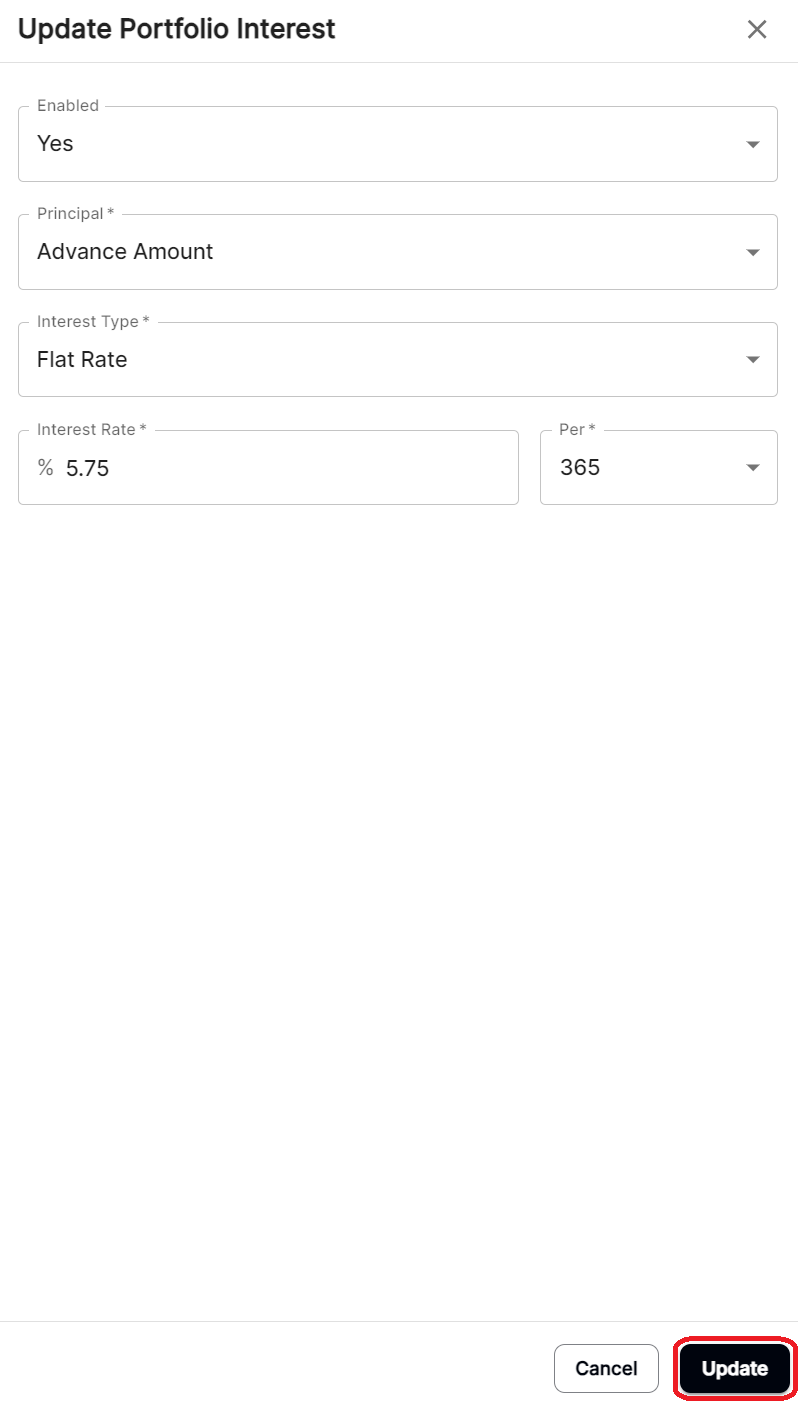798x1404 pixels.
Task: Open the Interest Type selector showing Flat Rate
Action: (400, 359)
